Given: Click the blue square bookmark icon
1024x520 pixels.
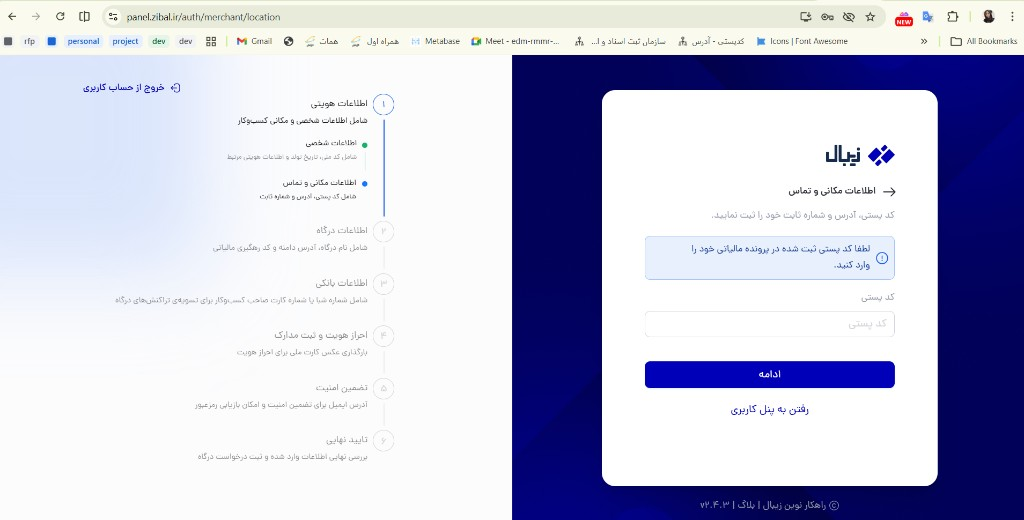Looking at the screenshot, I should 52,41.
